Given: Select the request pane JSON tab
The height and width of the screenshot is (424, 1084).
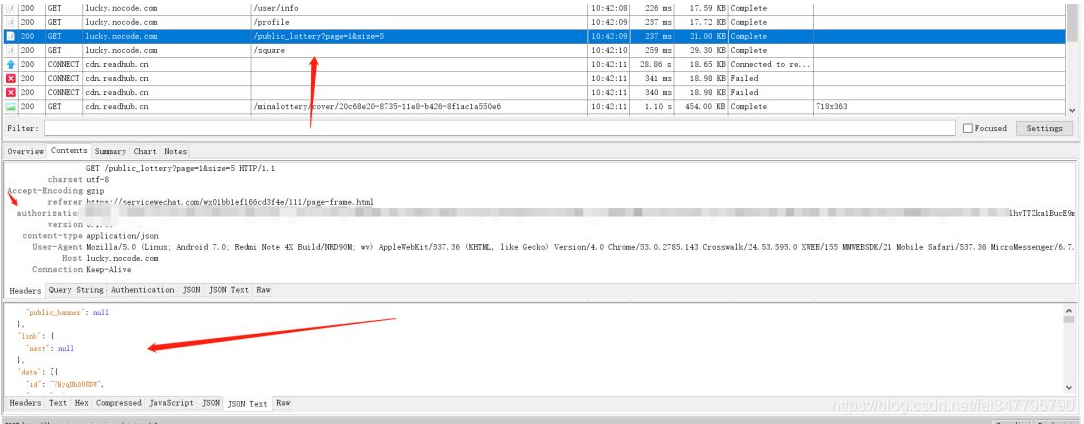Looking at the screenshot, I should pyautogui.click(x=191, y=290).
